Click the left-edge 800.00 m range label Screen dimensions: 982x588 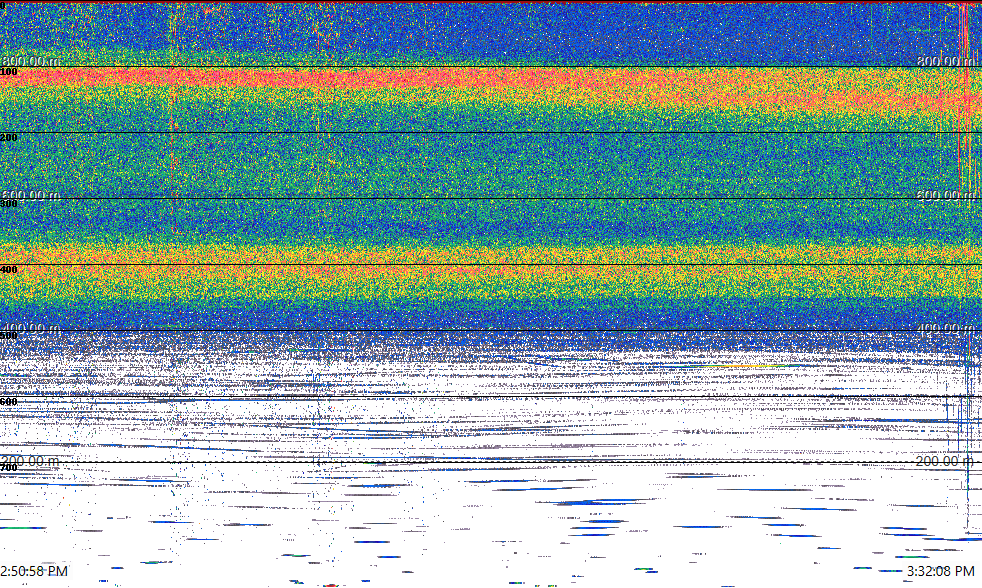pyautogui.click(x=31, y=61)
